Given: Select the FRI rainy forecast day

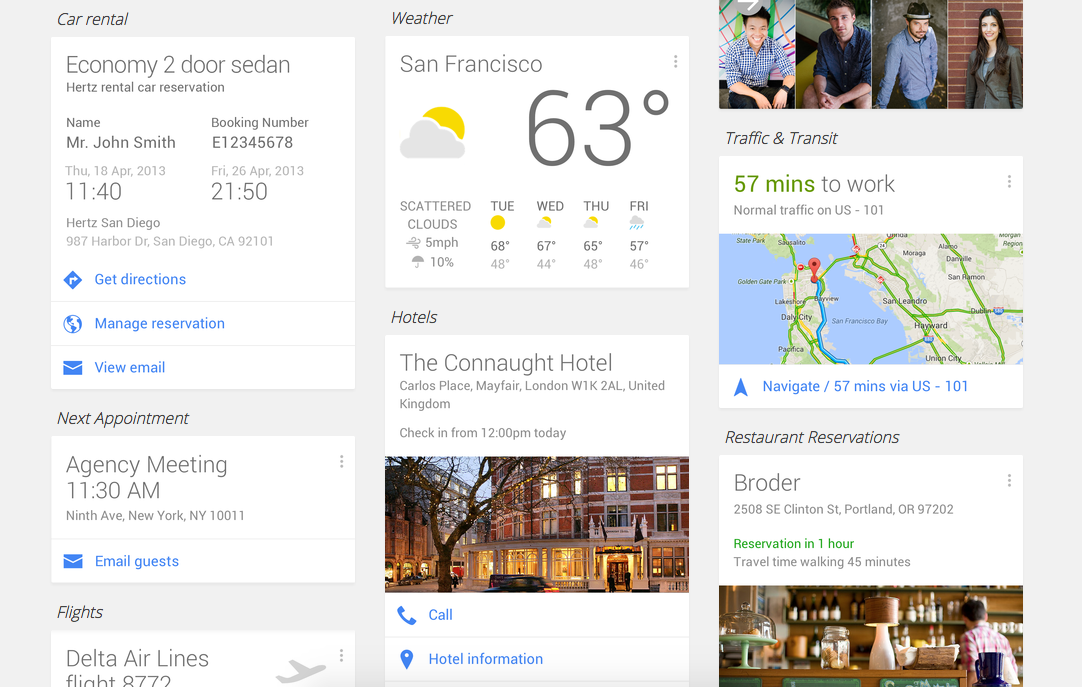Looking at the screenshot, I should (638, 234).
